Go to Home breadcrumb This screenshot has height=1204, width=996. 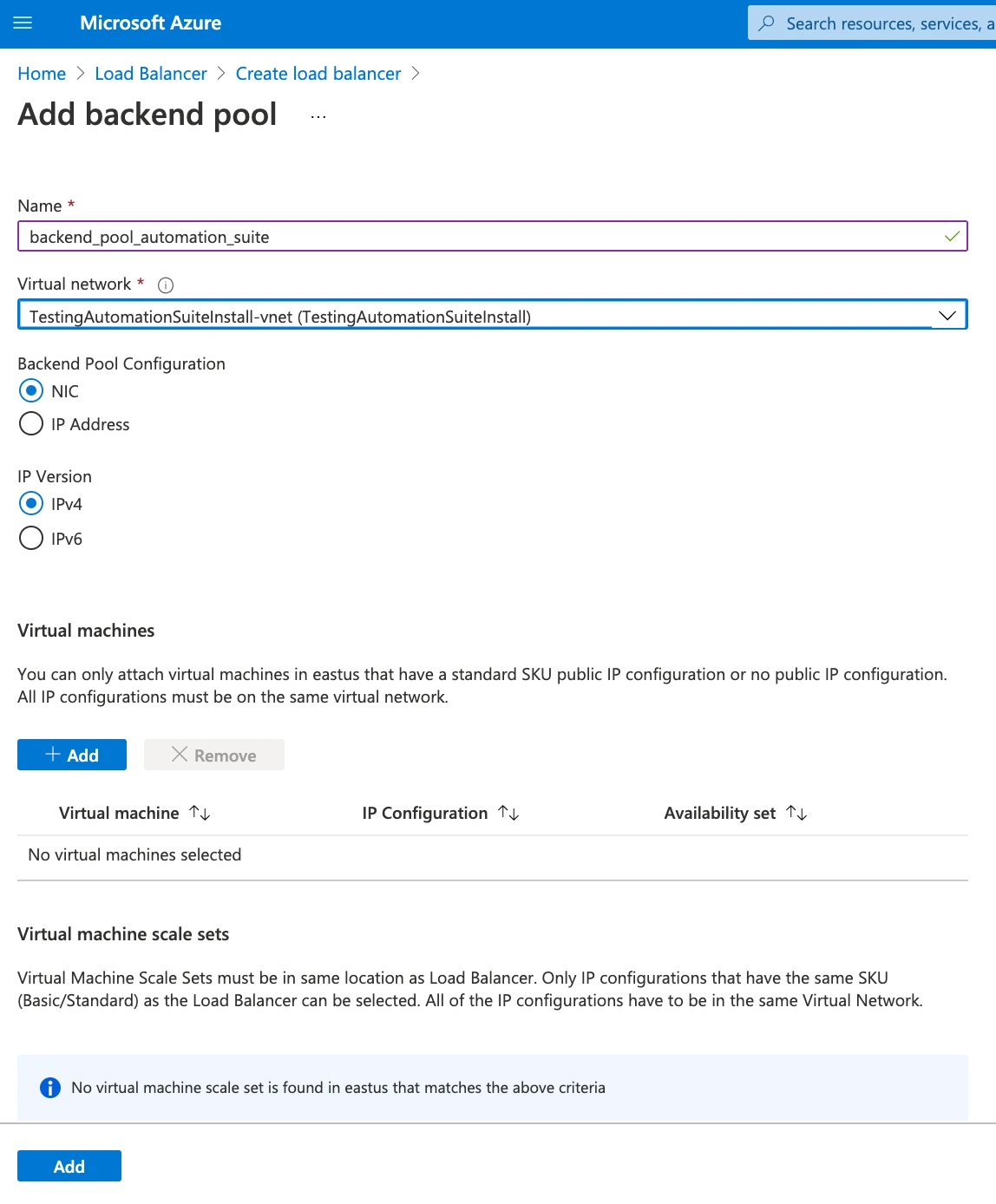[42, 74]
